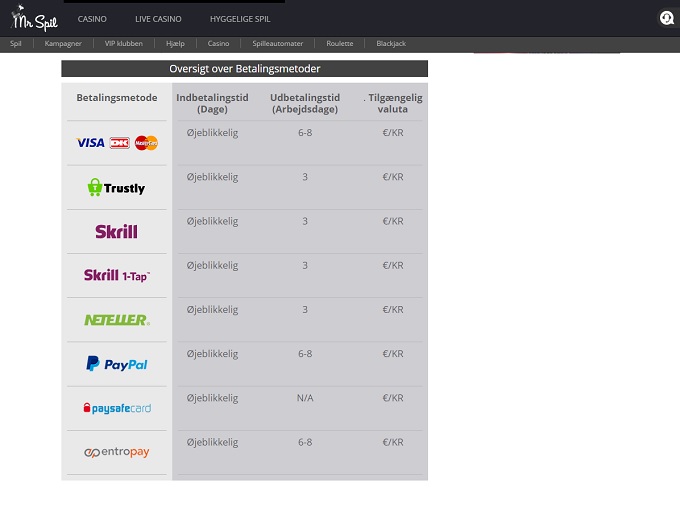Open the Roulette link
Screen dimensions: 680x511
[x=340, y=44]
